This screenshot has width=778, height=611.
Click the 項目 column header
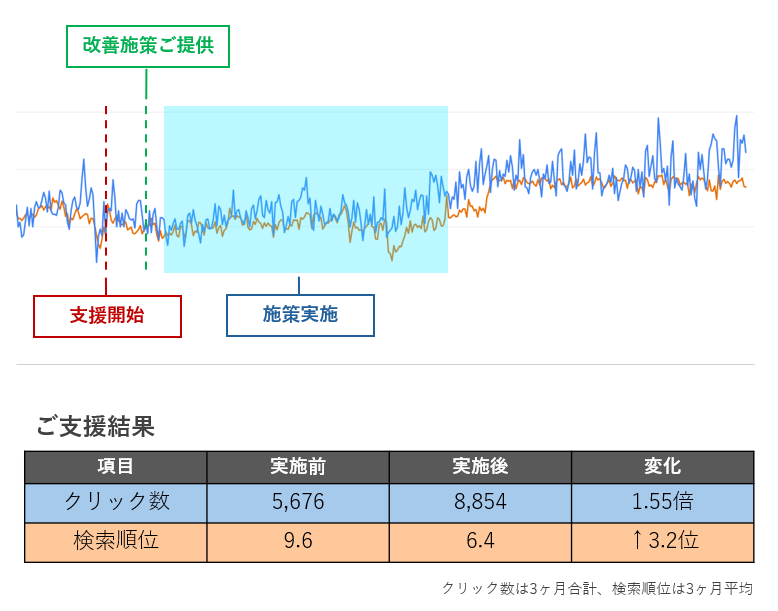116,467
